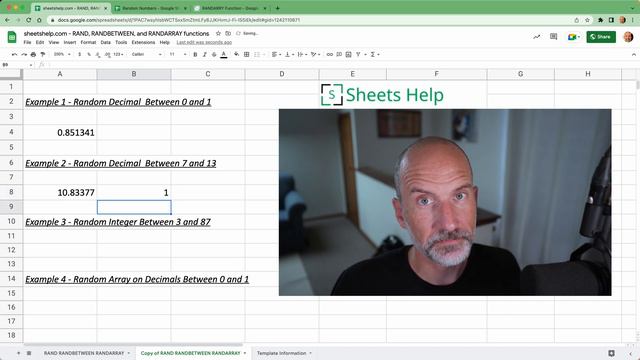Open the Format menu
The image size is (640, 360).
[x=88, y=42]
